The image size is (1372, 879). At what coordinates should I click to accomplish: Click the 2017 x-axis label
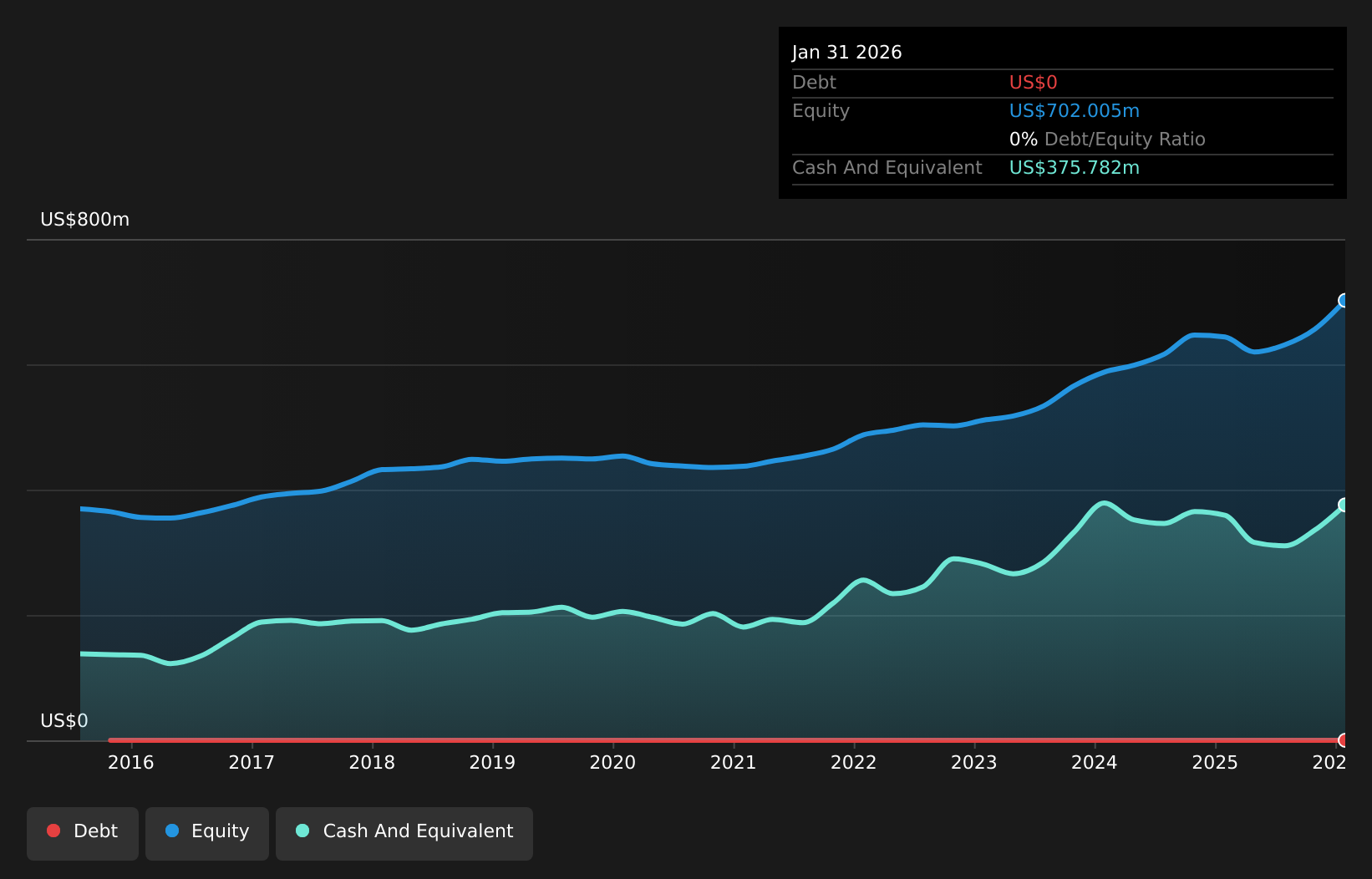(252, 763)
